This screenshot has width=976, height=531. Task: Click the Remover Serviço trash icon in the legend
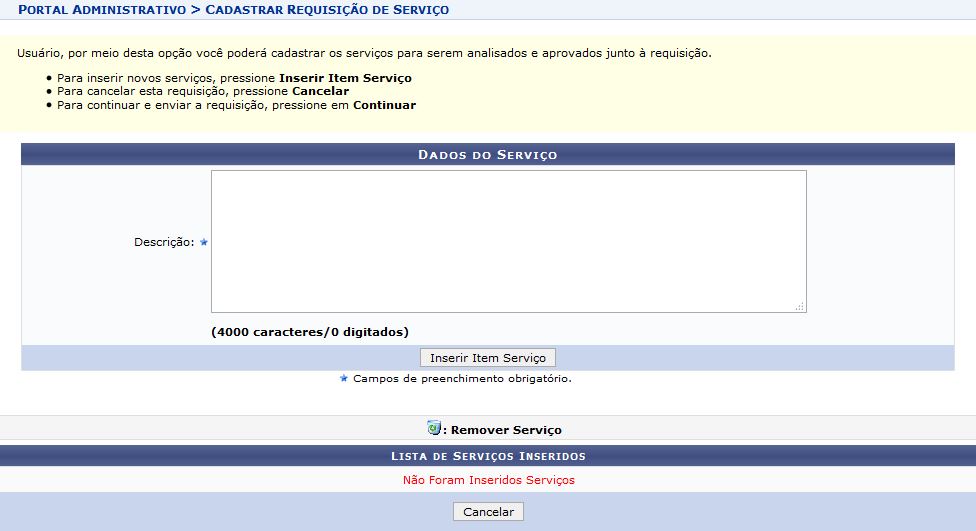pos(434,429)
